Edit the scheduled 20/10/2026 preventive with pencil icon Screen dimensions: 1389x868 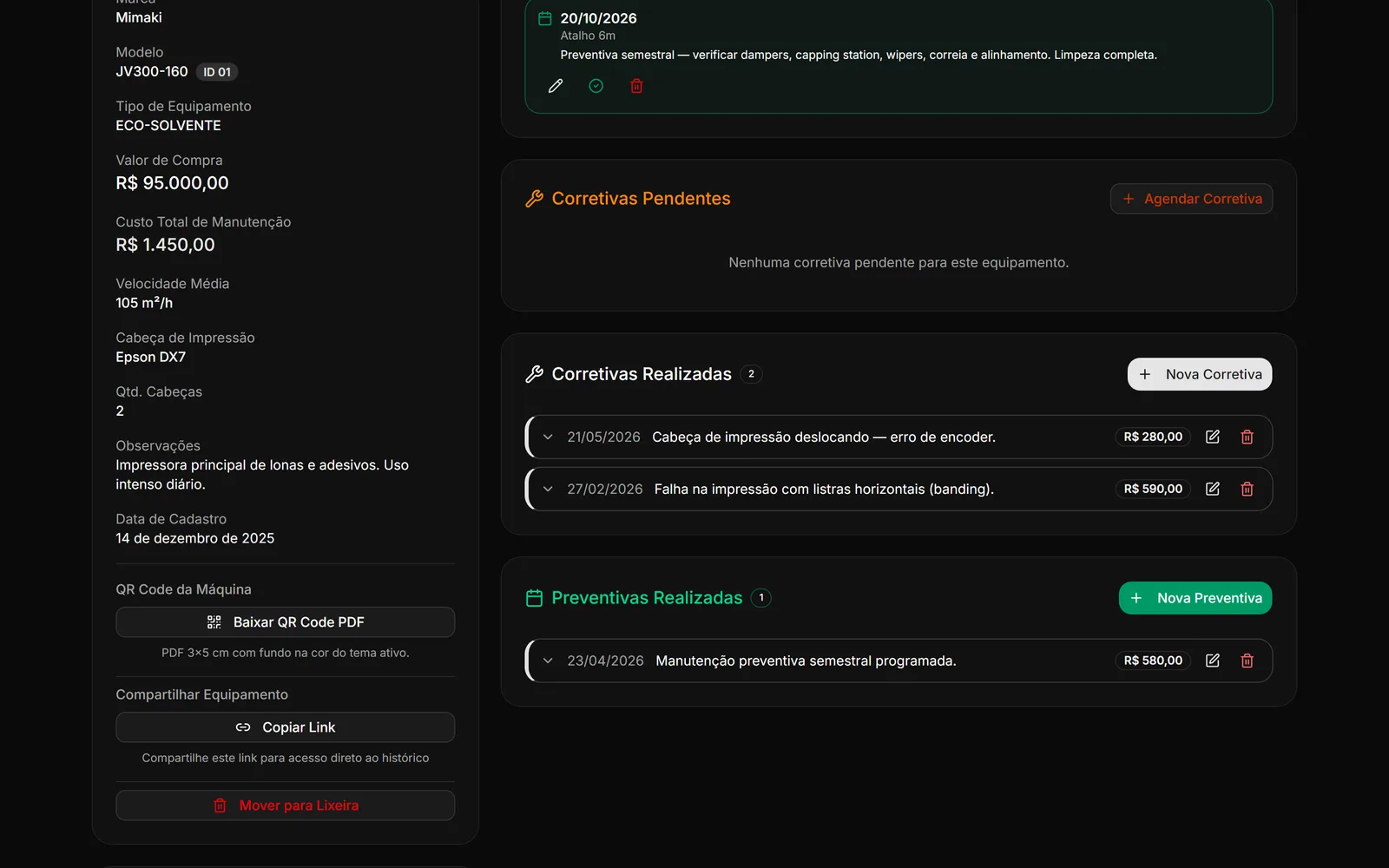[x=556, y=86]
